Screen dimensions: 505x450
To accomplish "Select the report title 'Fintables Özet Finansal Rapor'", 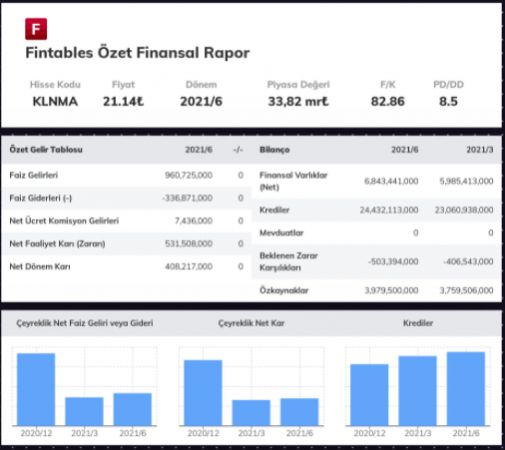I will (x=137, y=53).
